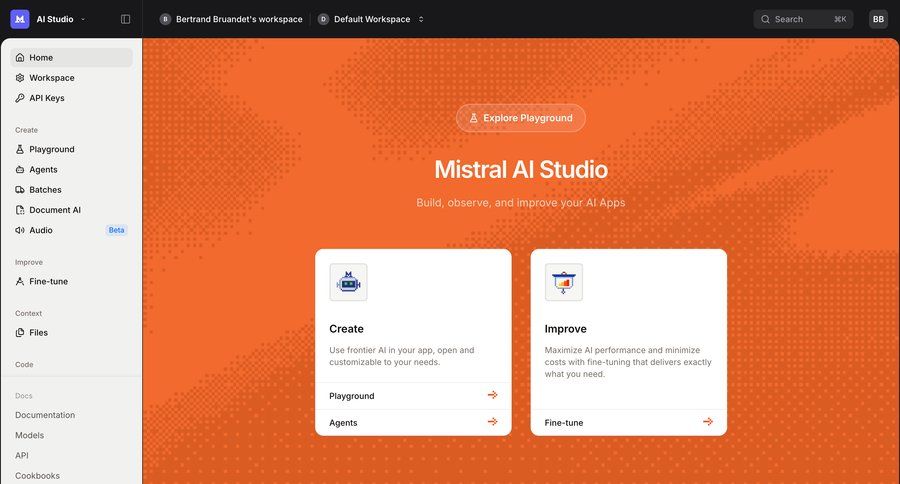Click the Workspace icon in sidebar

pyautogui.click(x=20, y=78)
